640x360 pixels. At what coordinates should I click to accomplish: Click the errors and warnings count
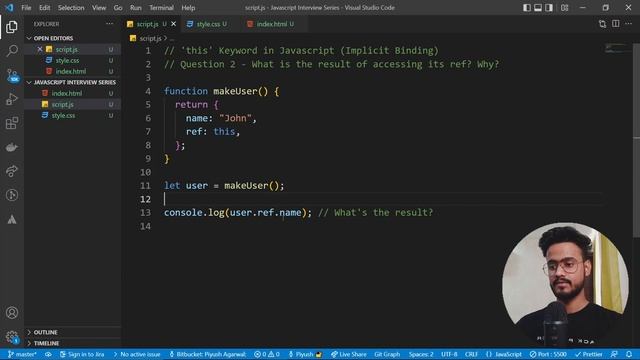click(267, 354)
